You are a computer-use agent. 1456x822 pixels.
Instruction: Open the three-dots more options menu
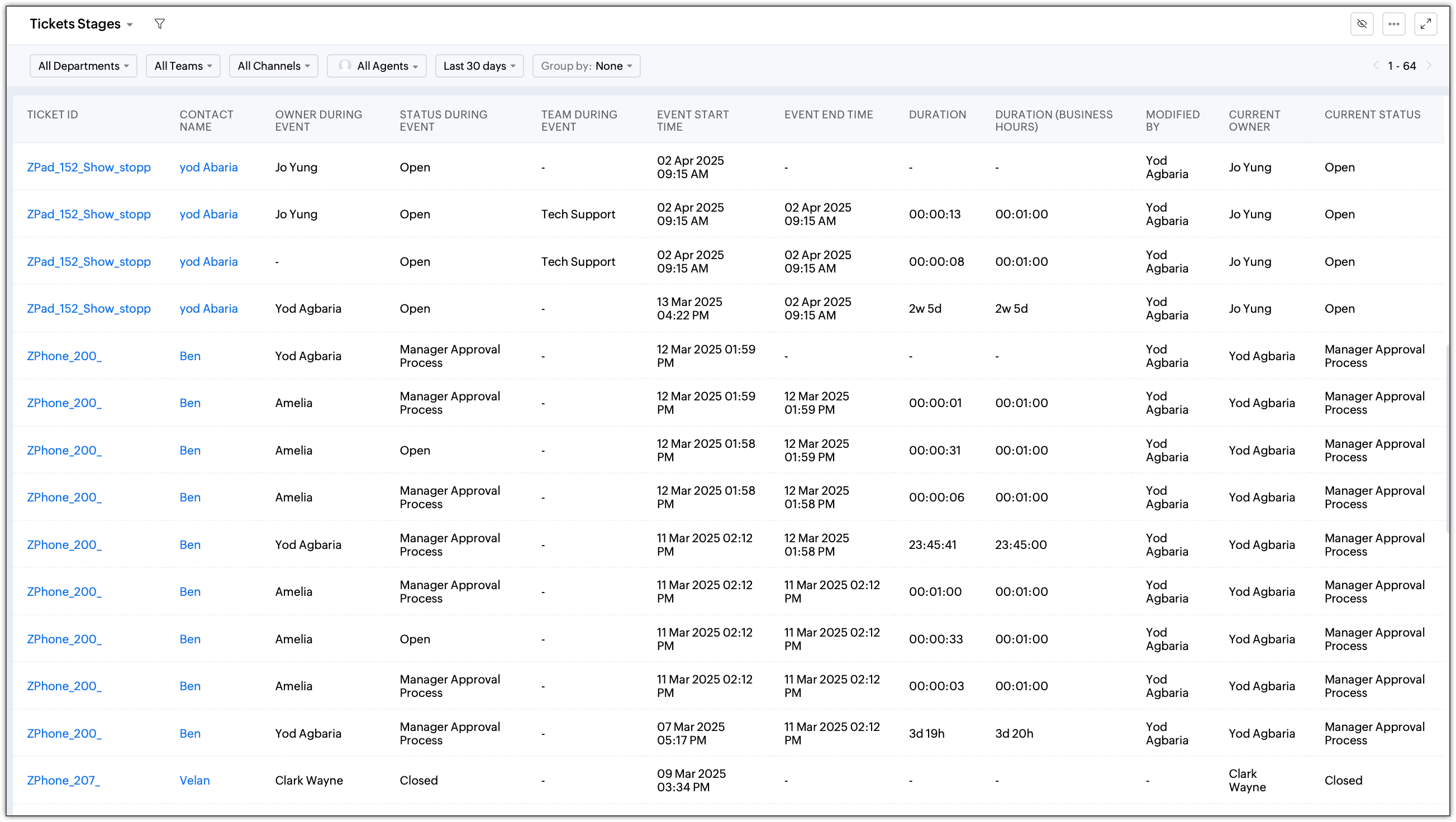(1394, 23)
